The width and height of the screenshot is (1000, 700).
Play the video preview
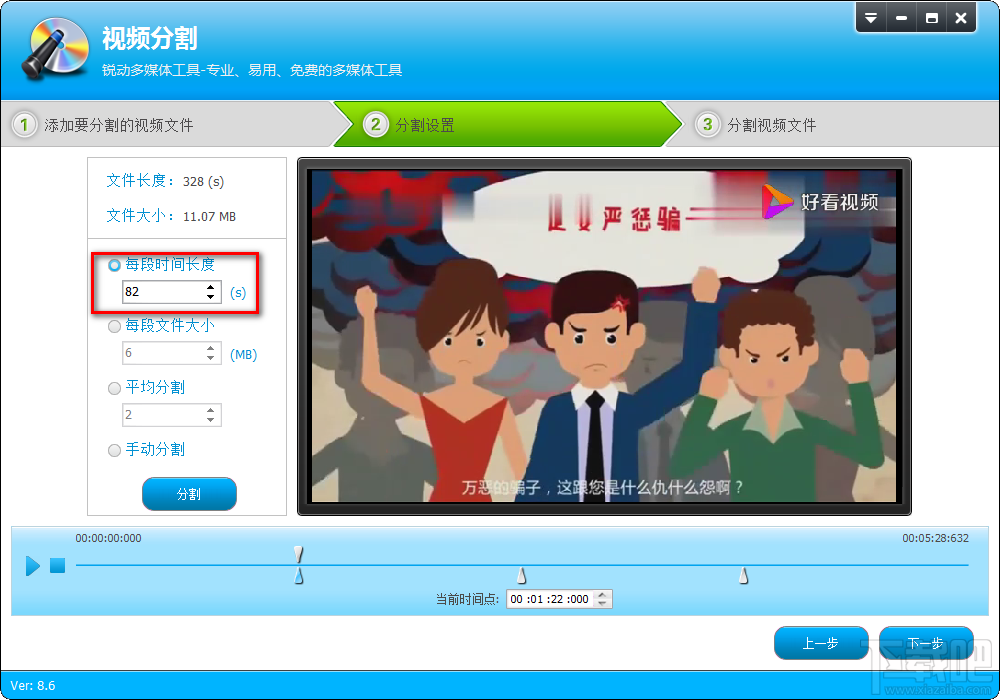click(33, 565)
